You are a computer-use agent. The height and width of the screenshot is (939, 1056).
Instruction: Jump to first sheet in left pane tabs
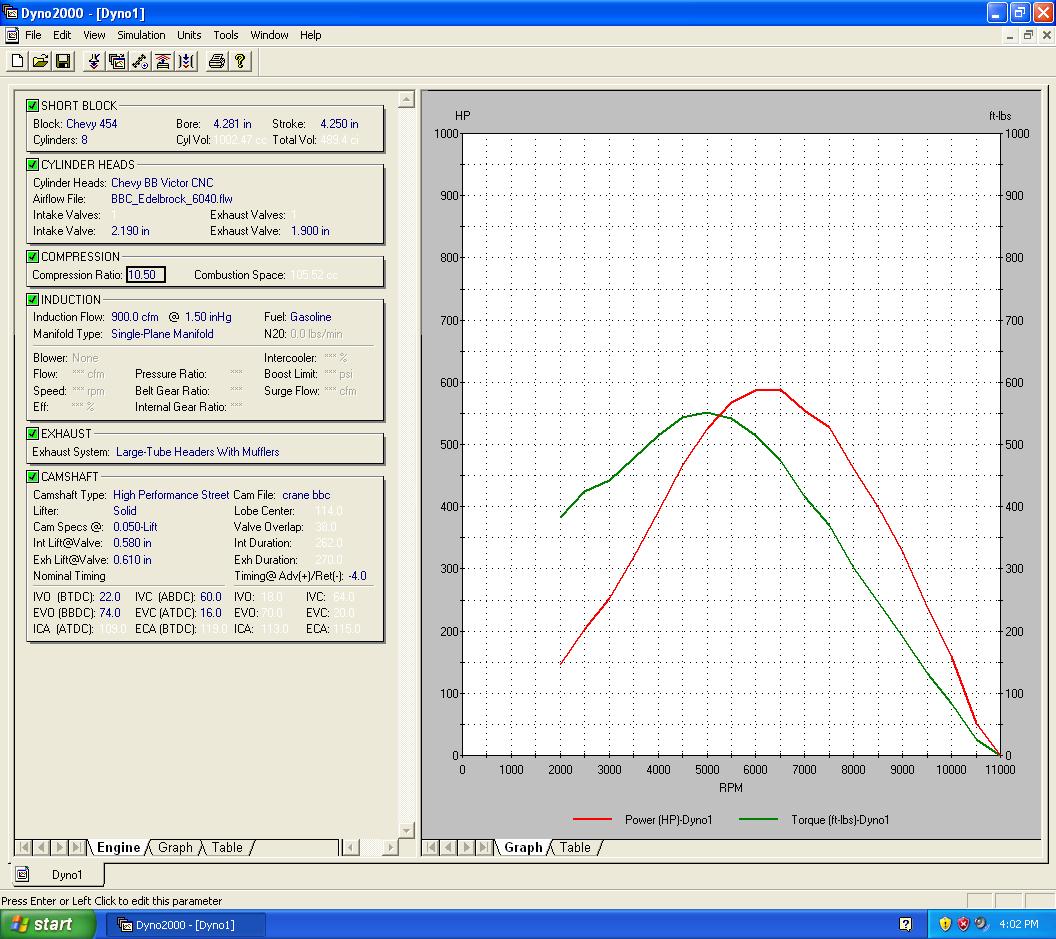pyautogui.click(x=24, y=847)
